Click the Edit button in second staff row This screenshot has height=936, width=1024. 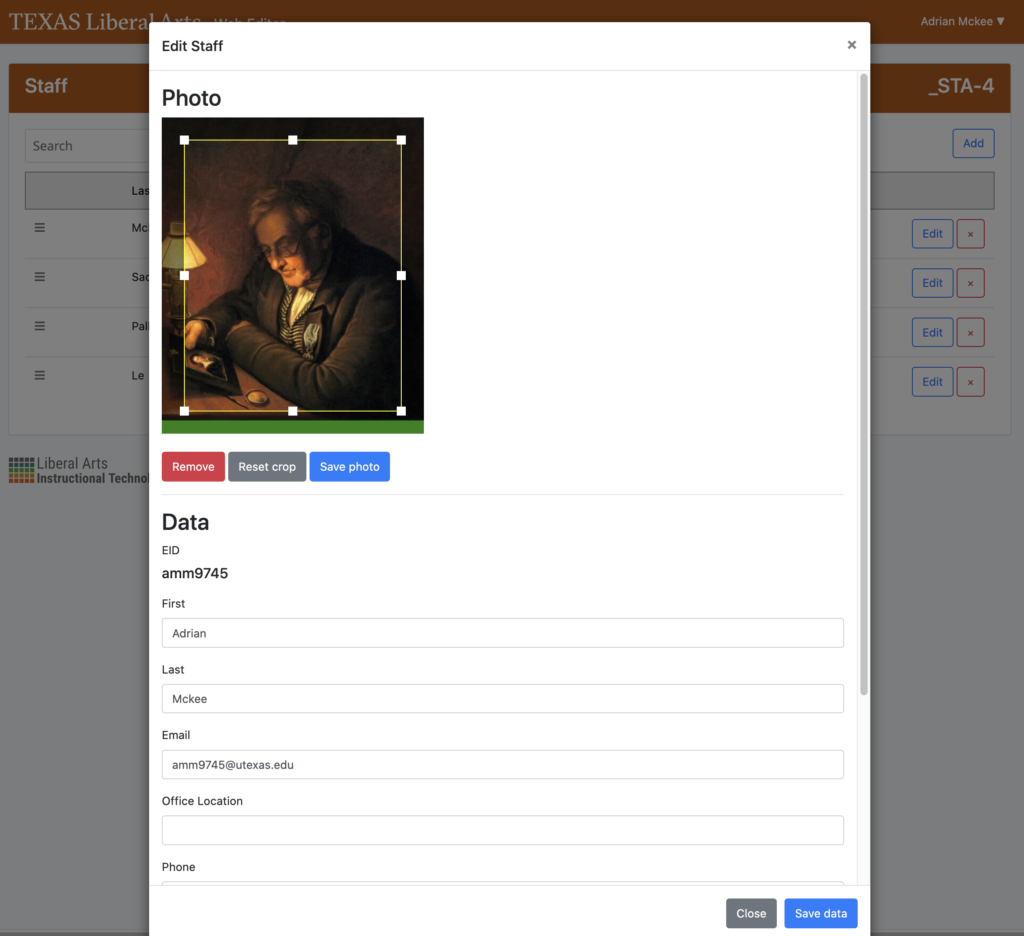pyautogui.click(x=932, y=283)
